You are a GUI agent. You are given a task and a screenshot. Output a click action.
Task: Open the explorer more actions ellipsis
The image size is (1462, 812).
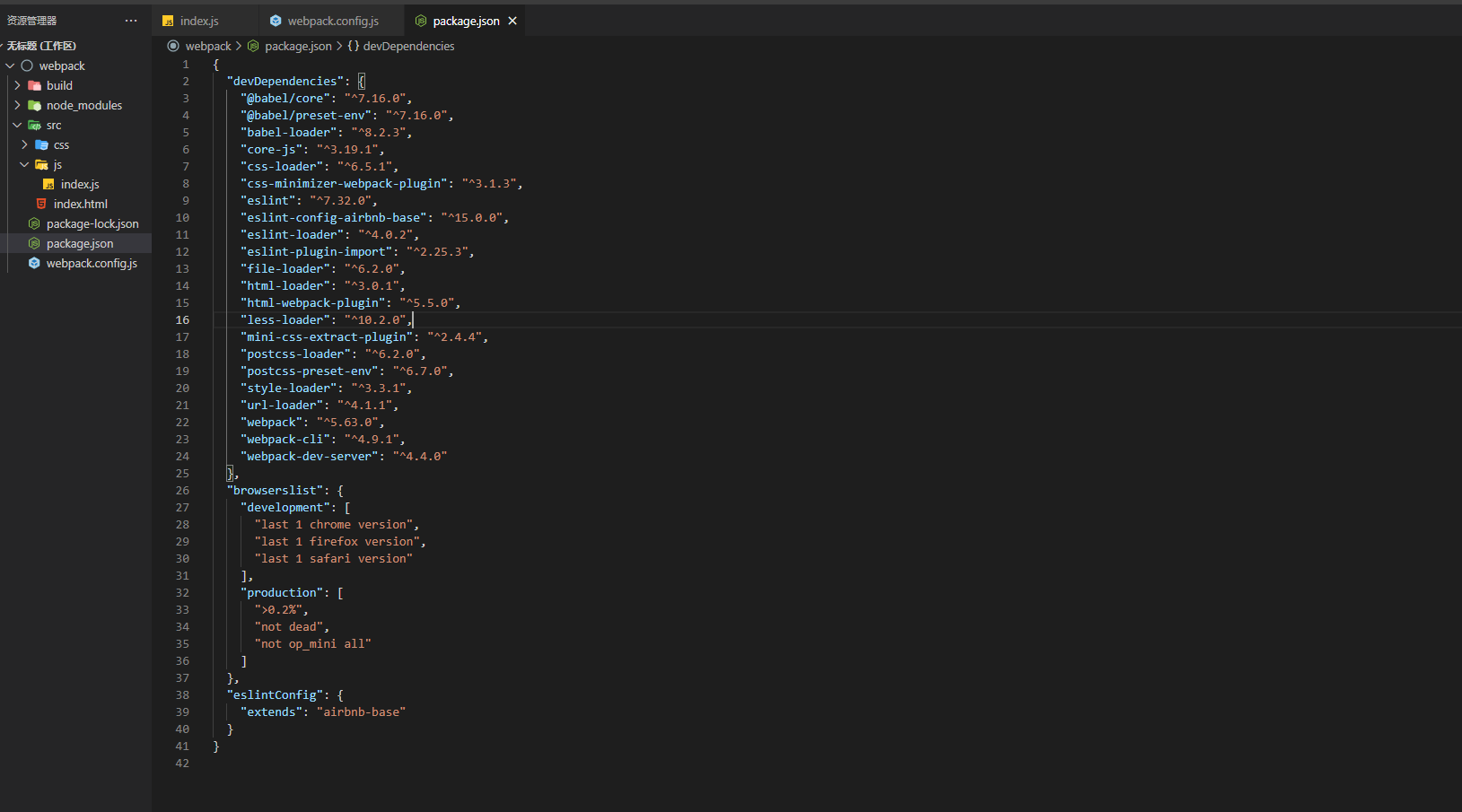click(131, 21)
